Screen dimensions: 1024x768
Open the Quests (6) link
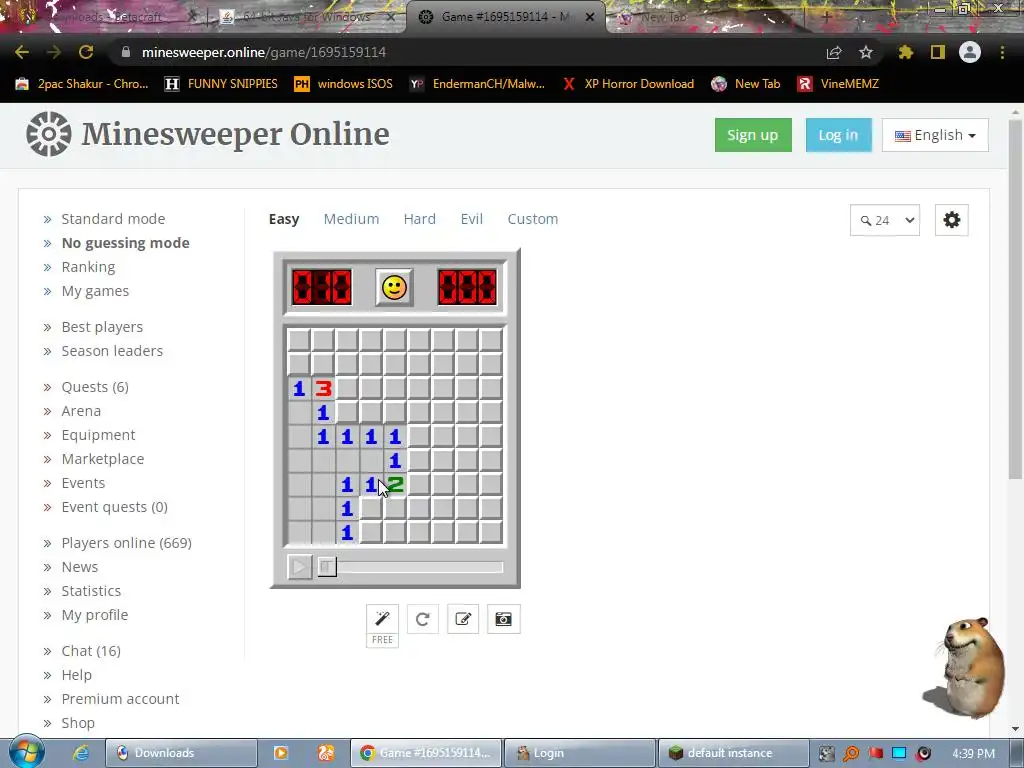click(x=95, y=387)
